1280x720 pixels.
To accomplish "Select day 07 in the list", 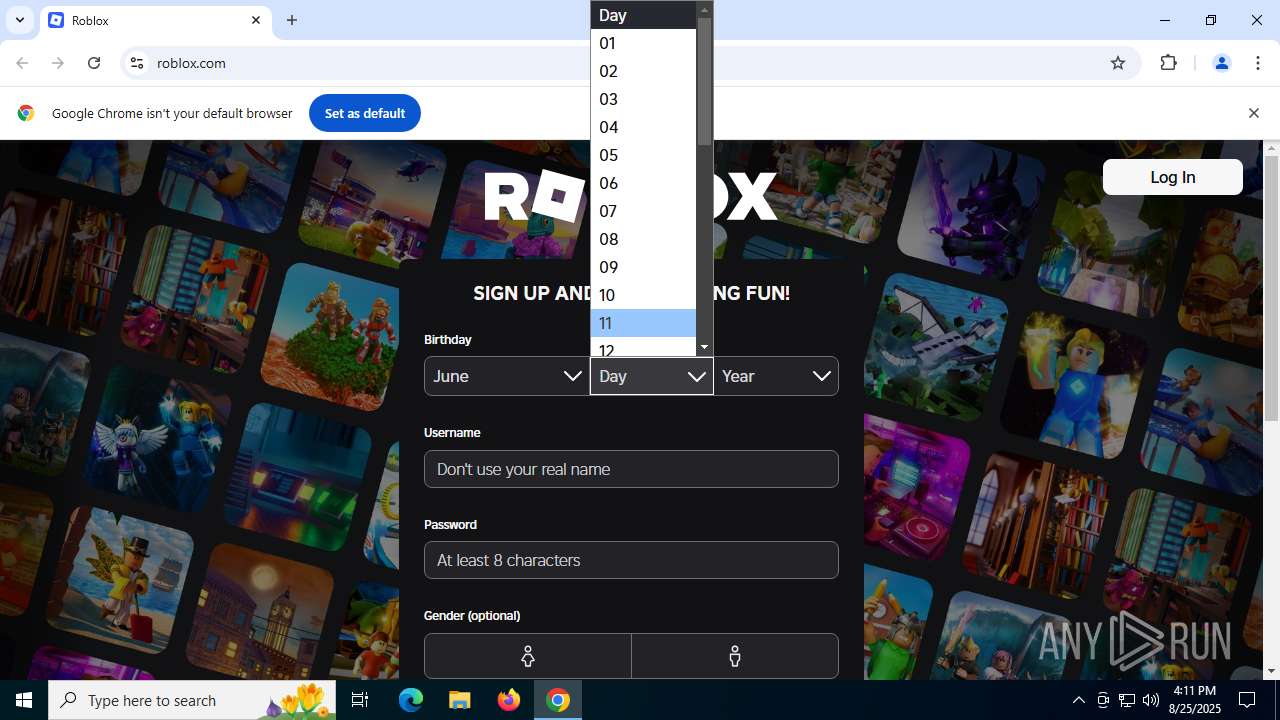I will 643,211.
